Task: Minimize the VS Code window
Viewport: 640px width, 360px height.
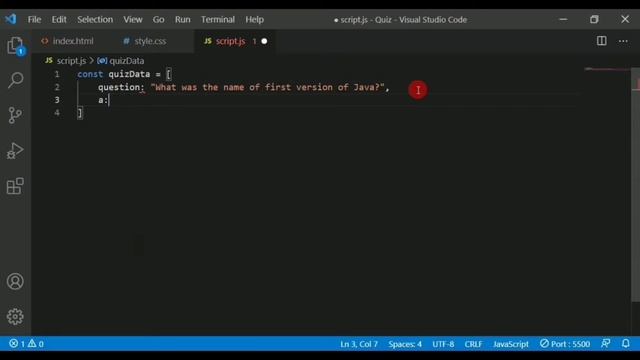Action: pos(563,19)
